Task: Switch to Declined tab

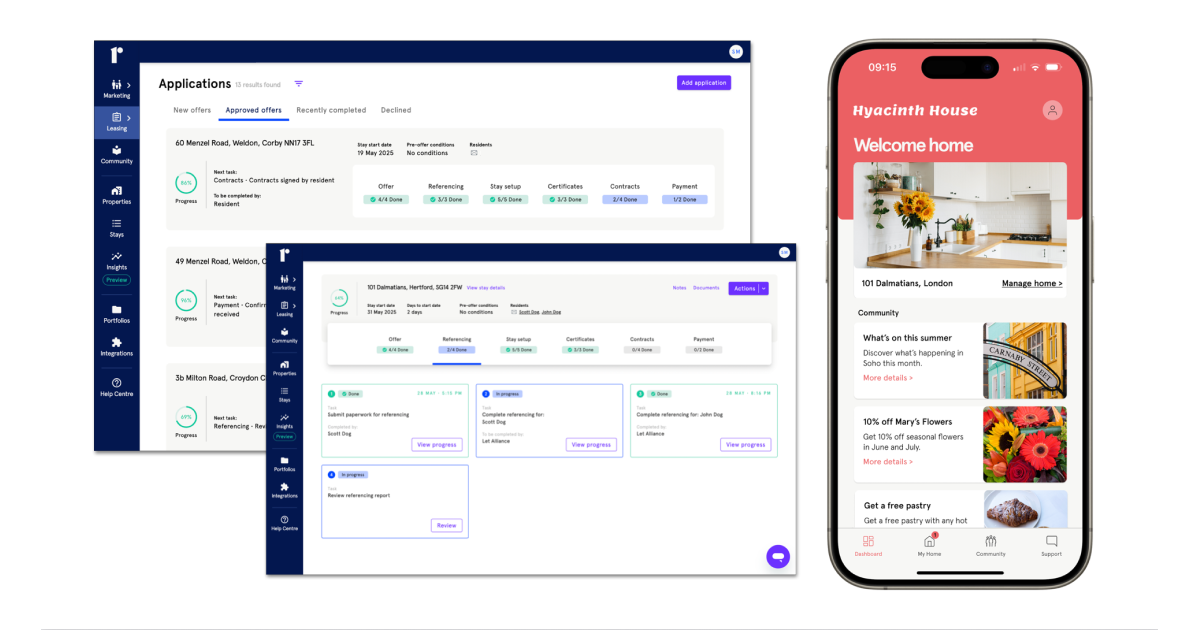Action: pyautogui.click(x=396, y=110)
